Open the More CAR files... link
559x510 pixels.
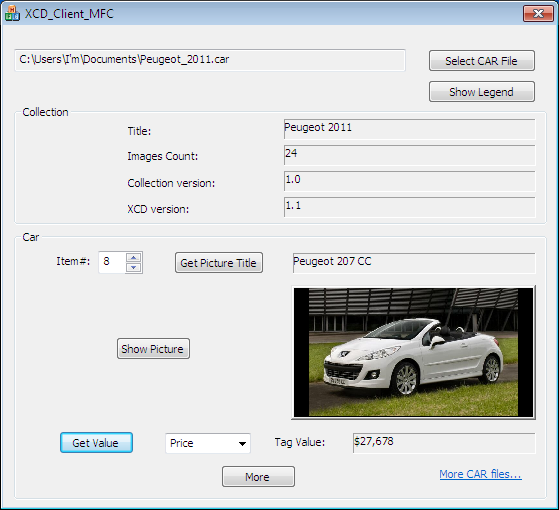click(x=480, y=474)
